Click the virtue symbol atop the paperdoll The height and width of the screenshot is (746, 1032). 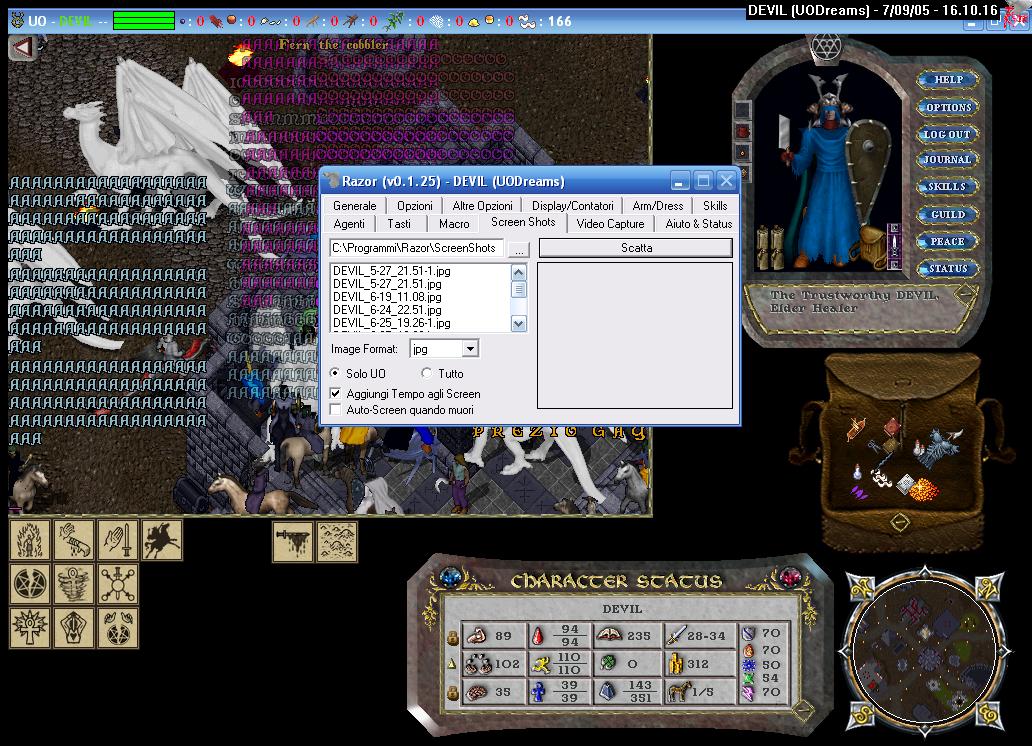(x=825, y=46)
